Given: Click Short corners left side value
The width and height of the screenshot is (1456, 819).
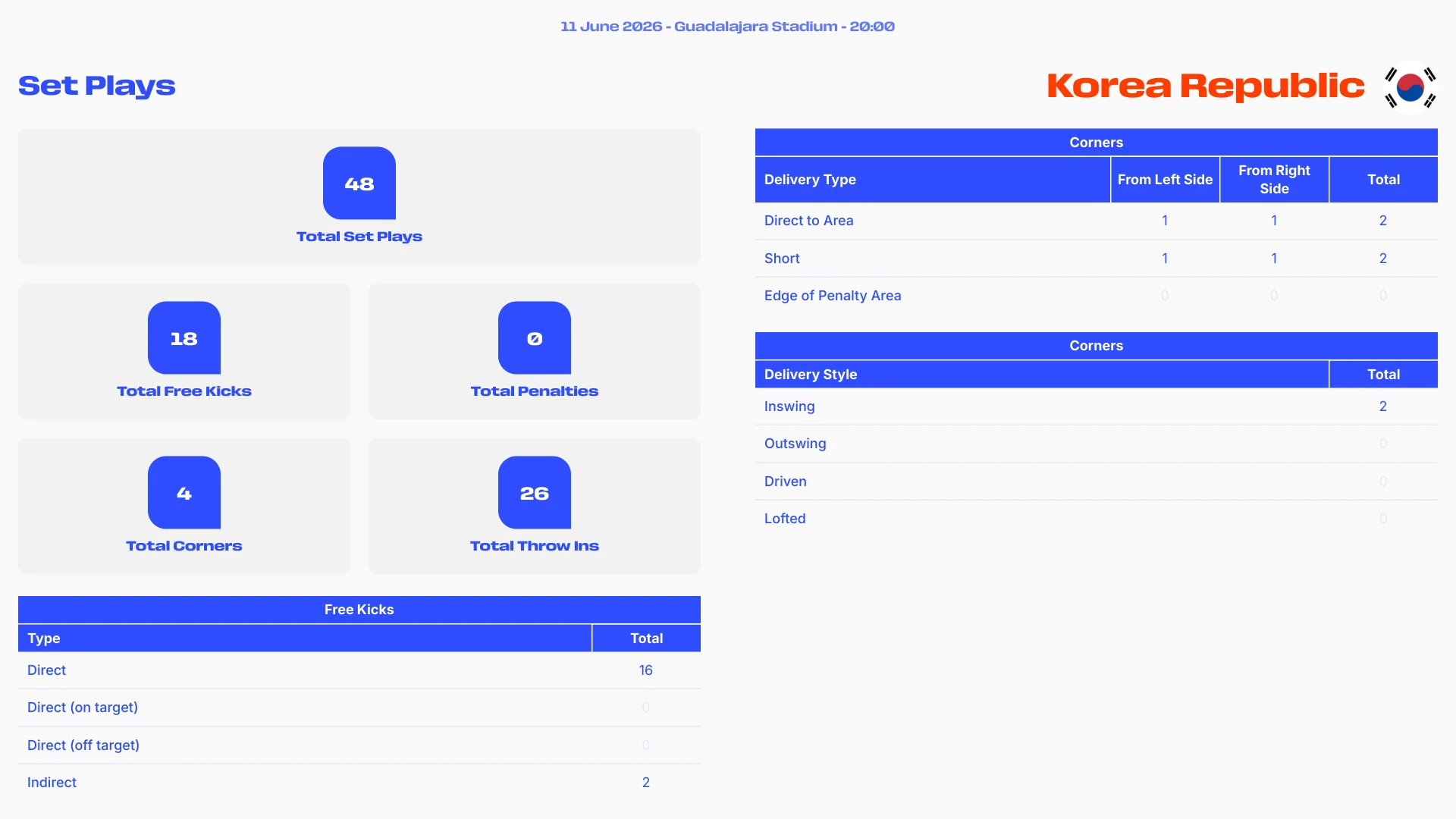Looking at the screenshot, I should (1165, 259).
